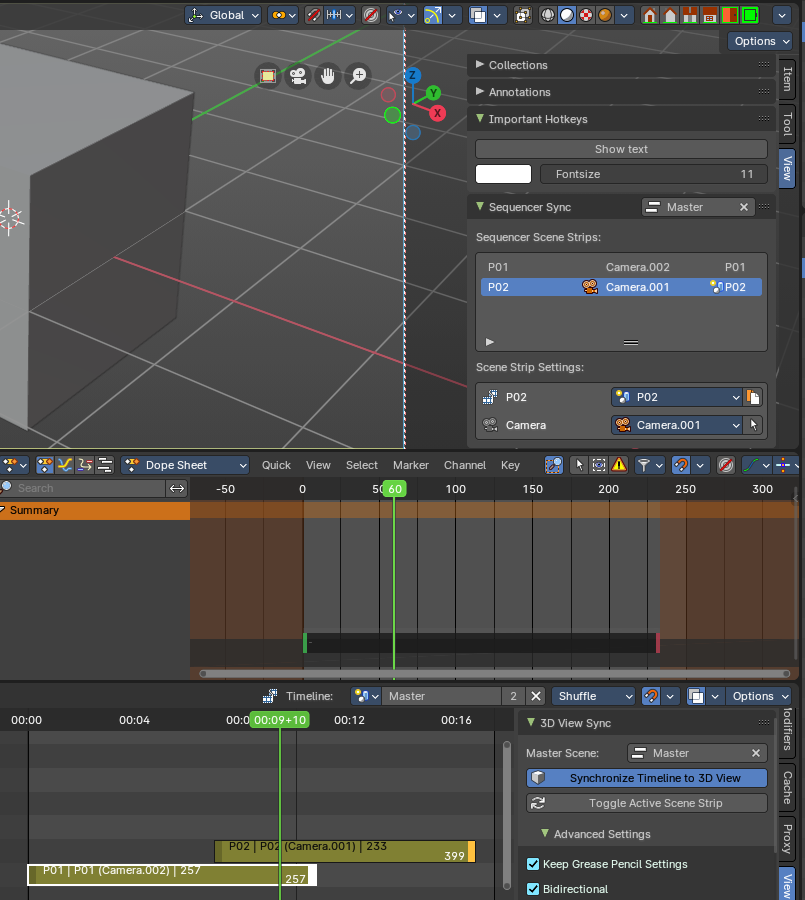Open the Dope Sheet Select menu
This screenshot has width=805, height=900.
pyautogui.click(x=362, y=465)
